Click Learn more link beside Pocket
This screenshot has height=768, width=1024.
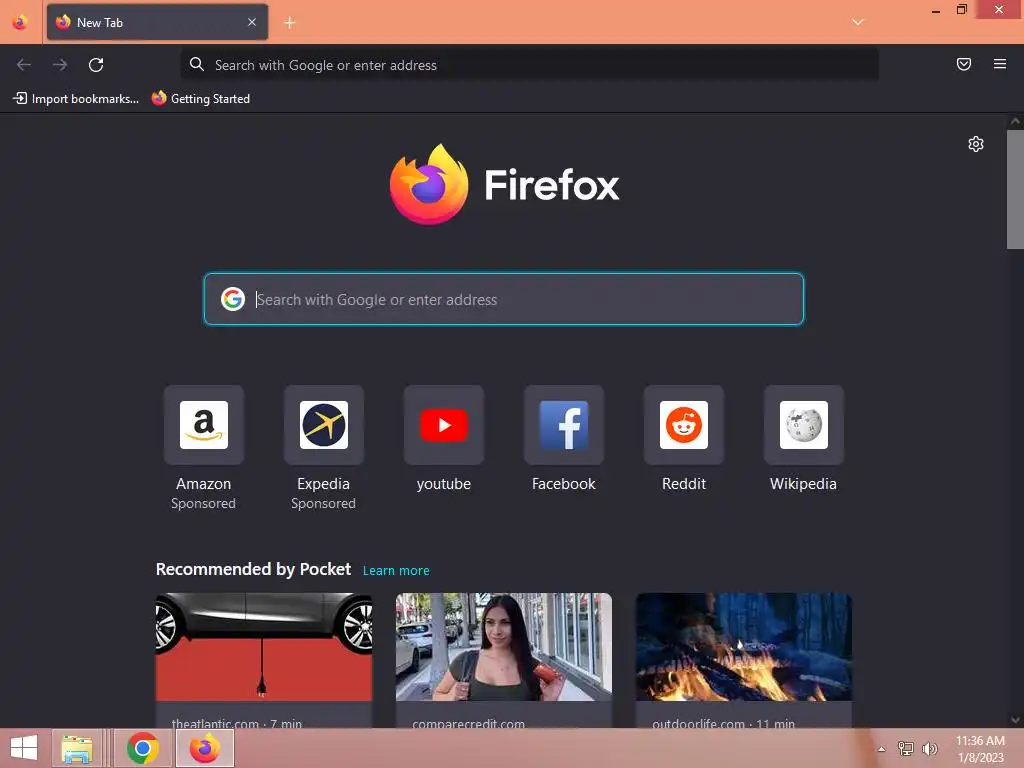coord(396,571)
